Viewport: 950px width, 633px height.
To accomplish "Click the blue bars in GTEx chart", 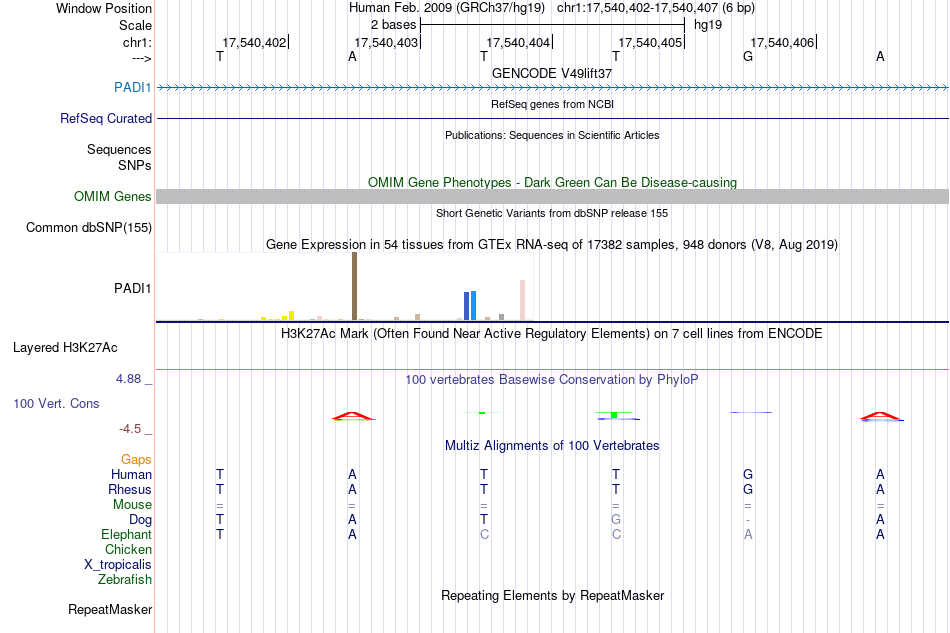I will (470, 305).
